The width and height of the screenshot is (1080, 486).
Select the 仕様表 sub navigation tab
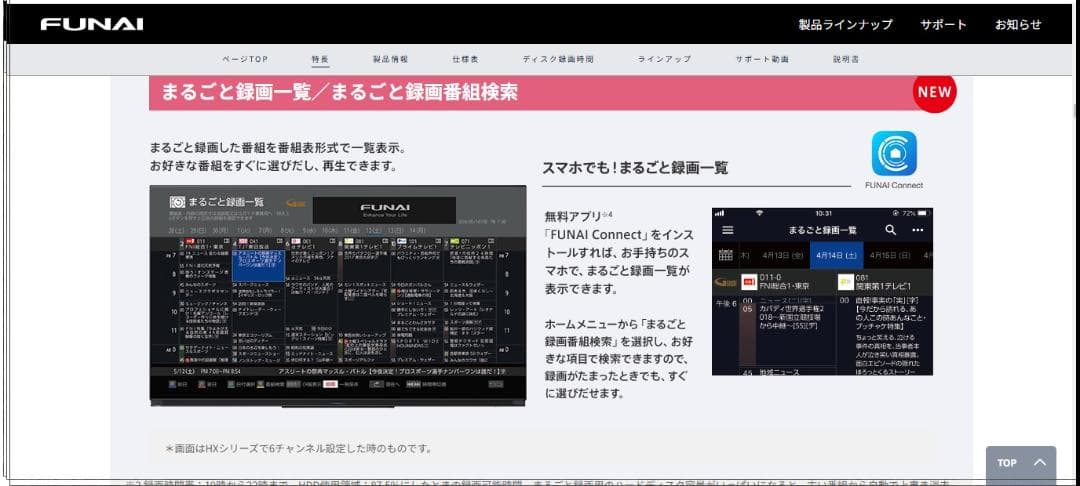coord(466,59)
